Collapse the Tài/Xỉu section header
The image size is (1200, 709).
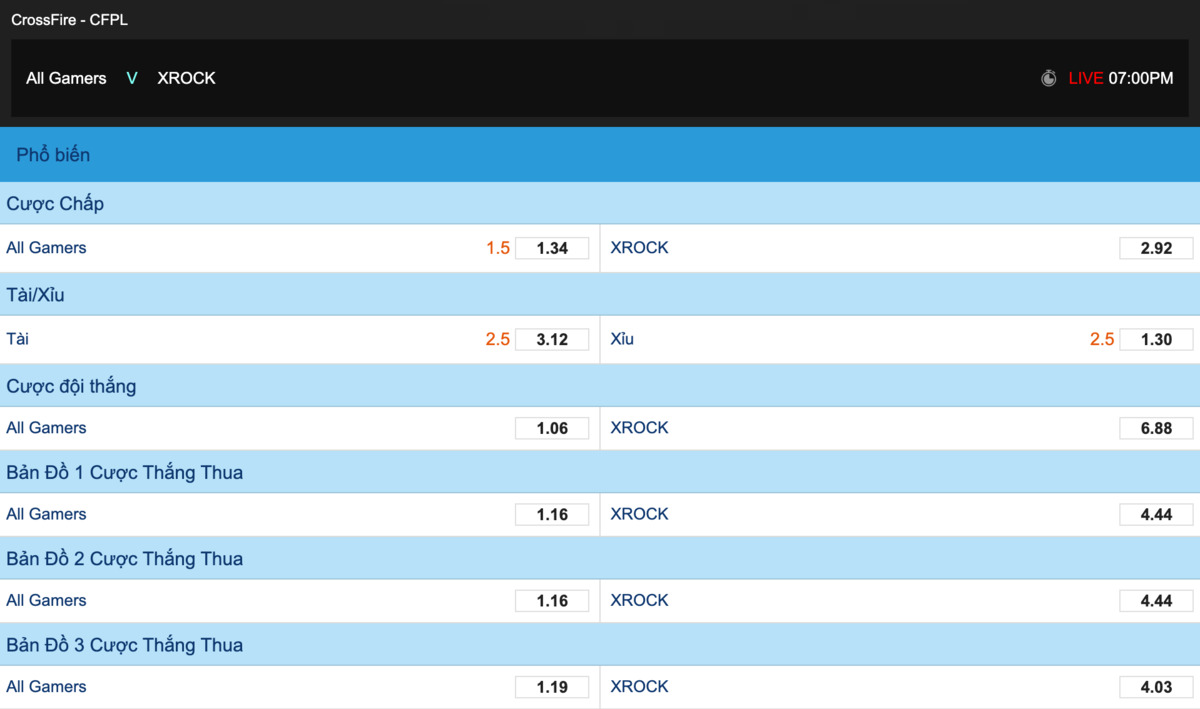(x=36, y=295)
